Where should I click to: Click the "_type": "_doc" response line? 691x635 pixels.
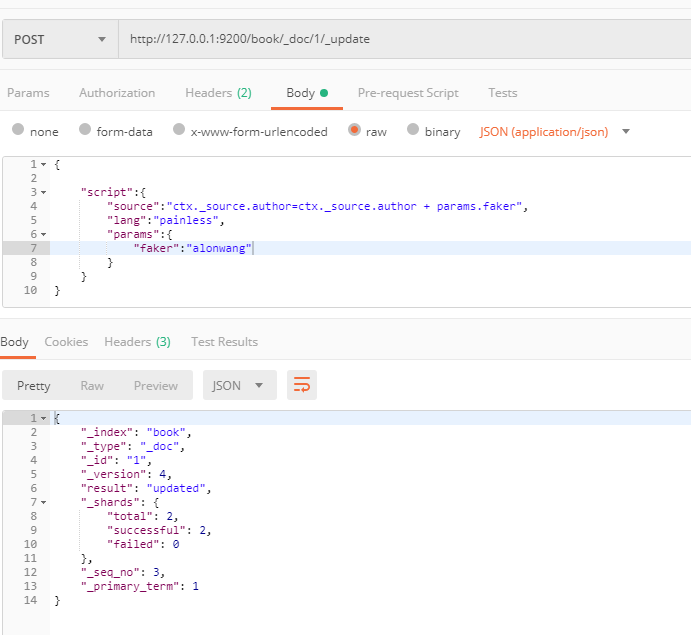point(133,446)
